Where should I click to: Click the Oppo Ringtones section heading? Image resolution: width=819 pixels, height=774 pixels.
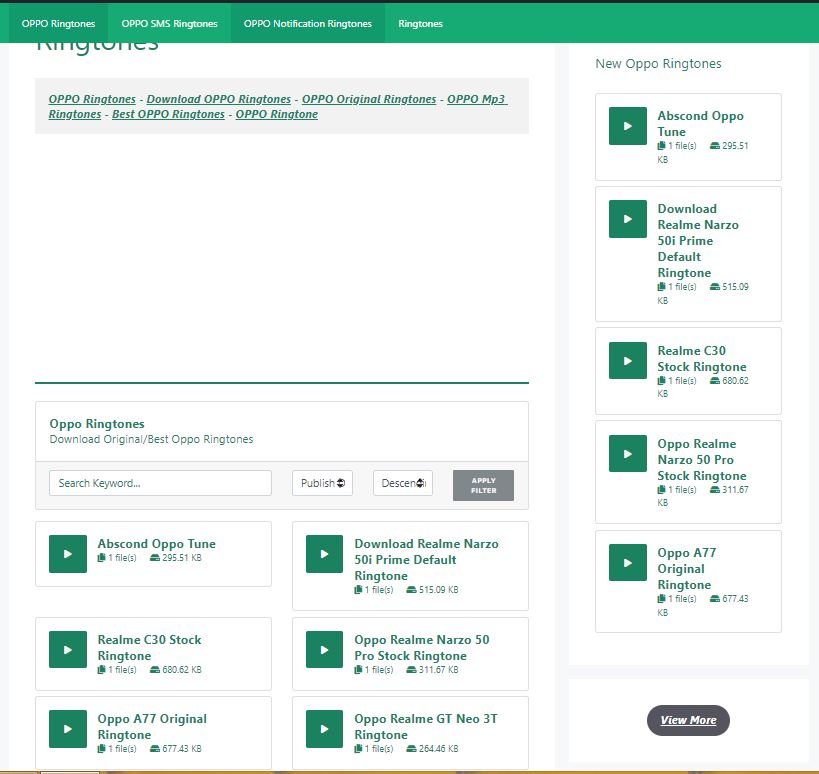click(x=97, y=424)
